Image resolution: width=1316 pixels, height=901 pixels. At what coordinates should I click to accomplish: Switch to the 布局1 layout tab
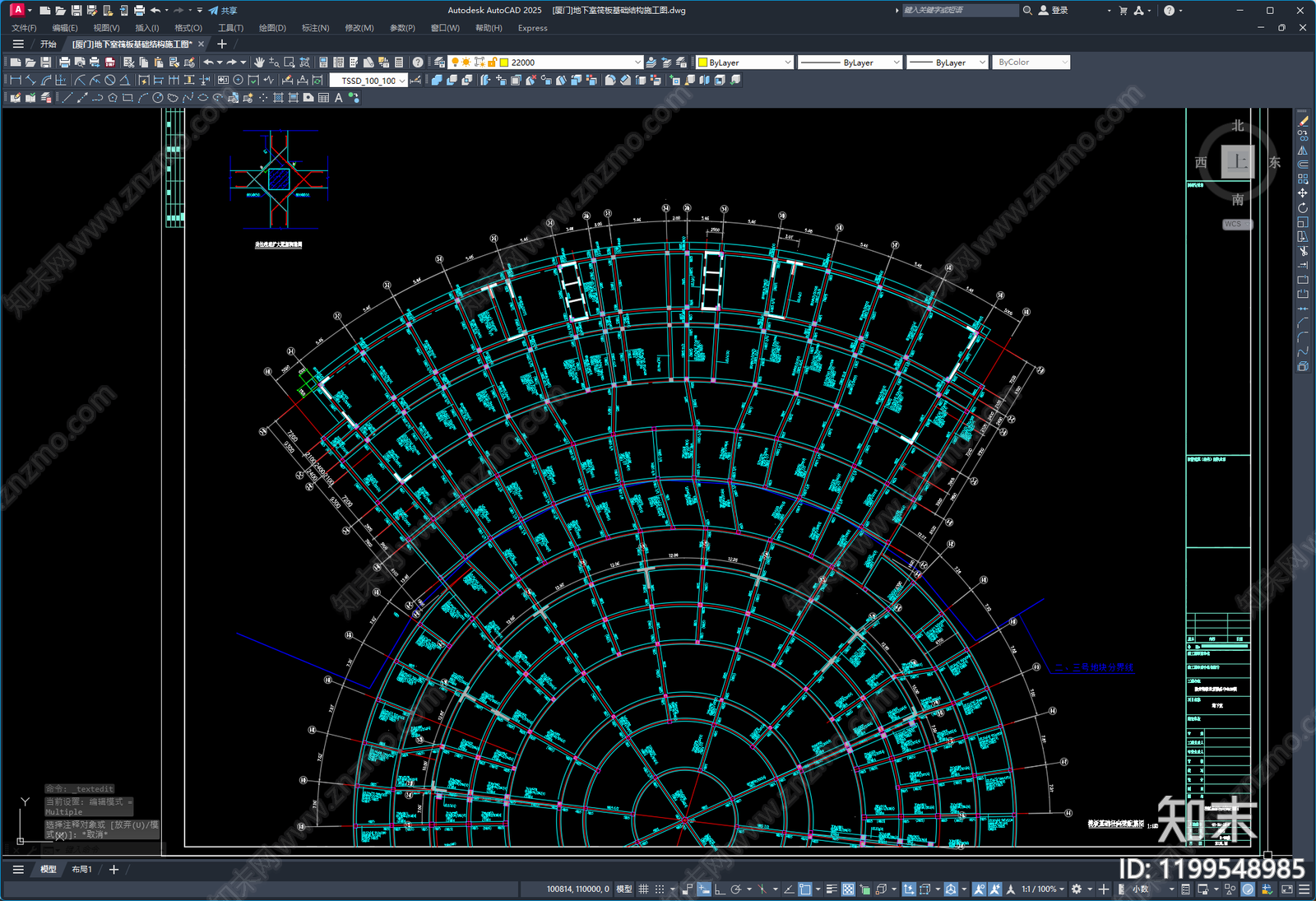(x=81, y=869)
